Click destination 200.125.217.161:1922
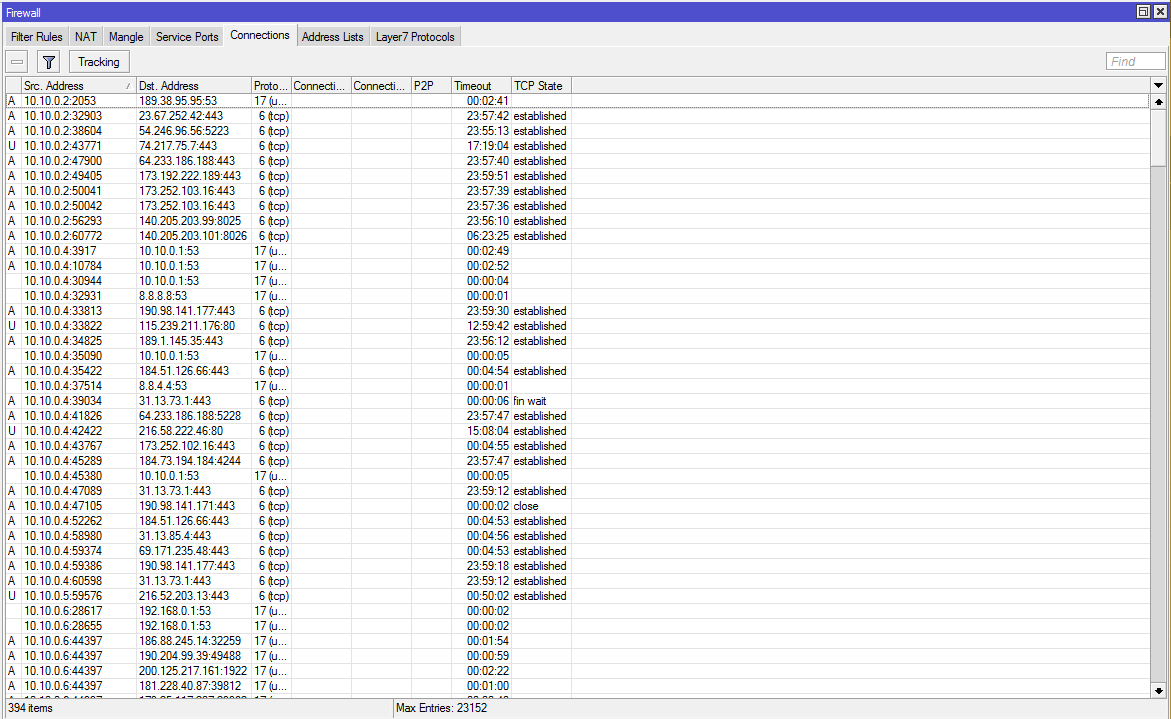Viewport: 1171px width, 719px height. [193, 670]
